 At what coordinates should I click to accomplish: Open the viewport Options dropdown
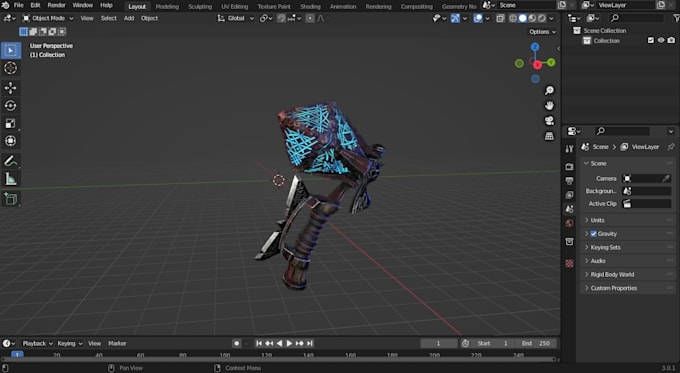542,32
